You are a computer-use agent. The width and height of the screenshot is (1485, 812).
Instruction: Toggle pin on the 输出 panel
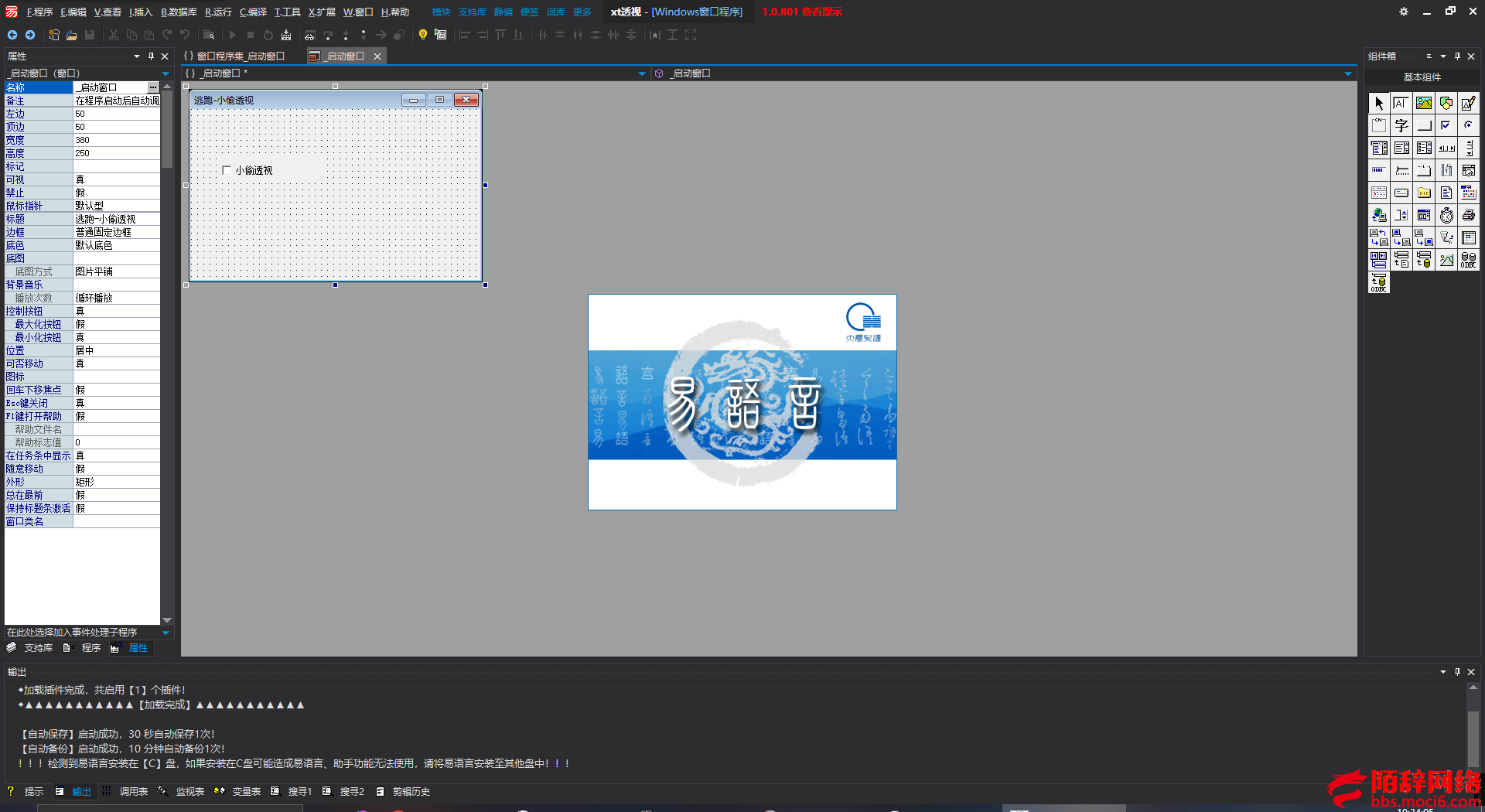pyautogui.click(x=1457, y=672)
